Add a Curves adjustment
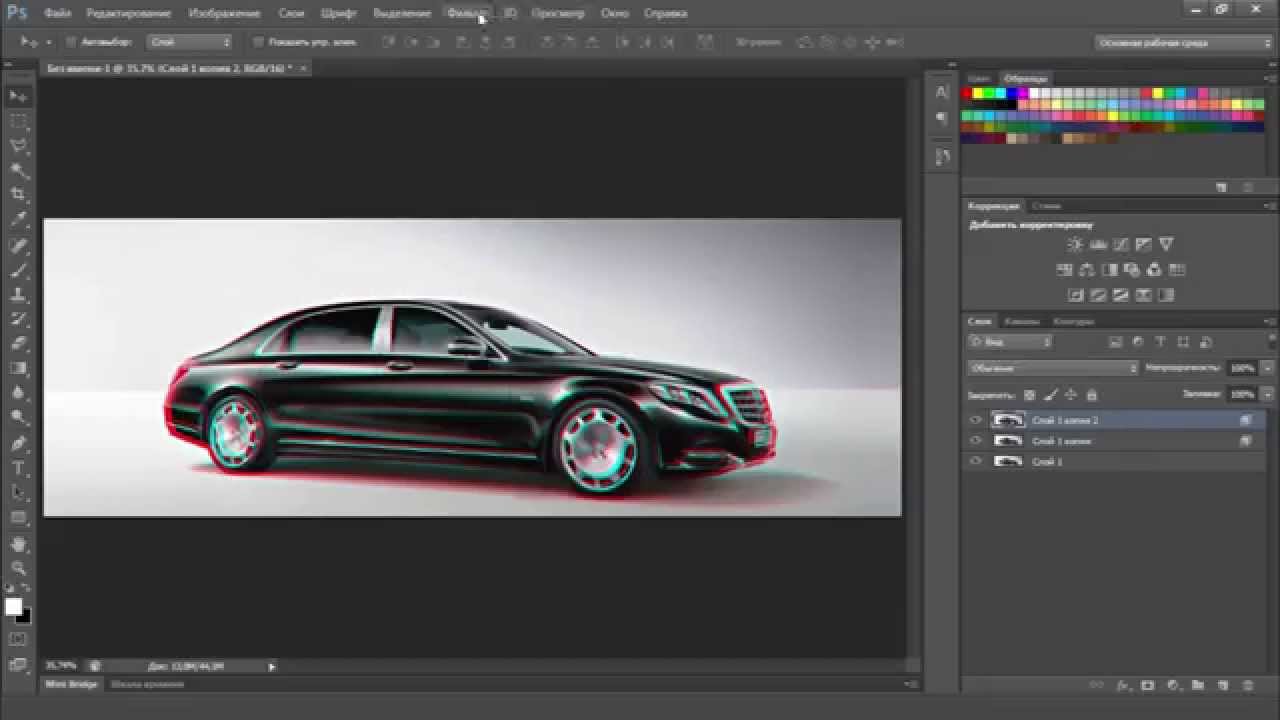The width and height of the screenshot is (1280, 720). coord(1121,244)
